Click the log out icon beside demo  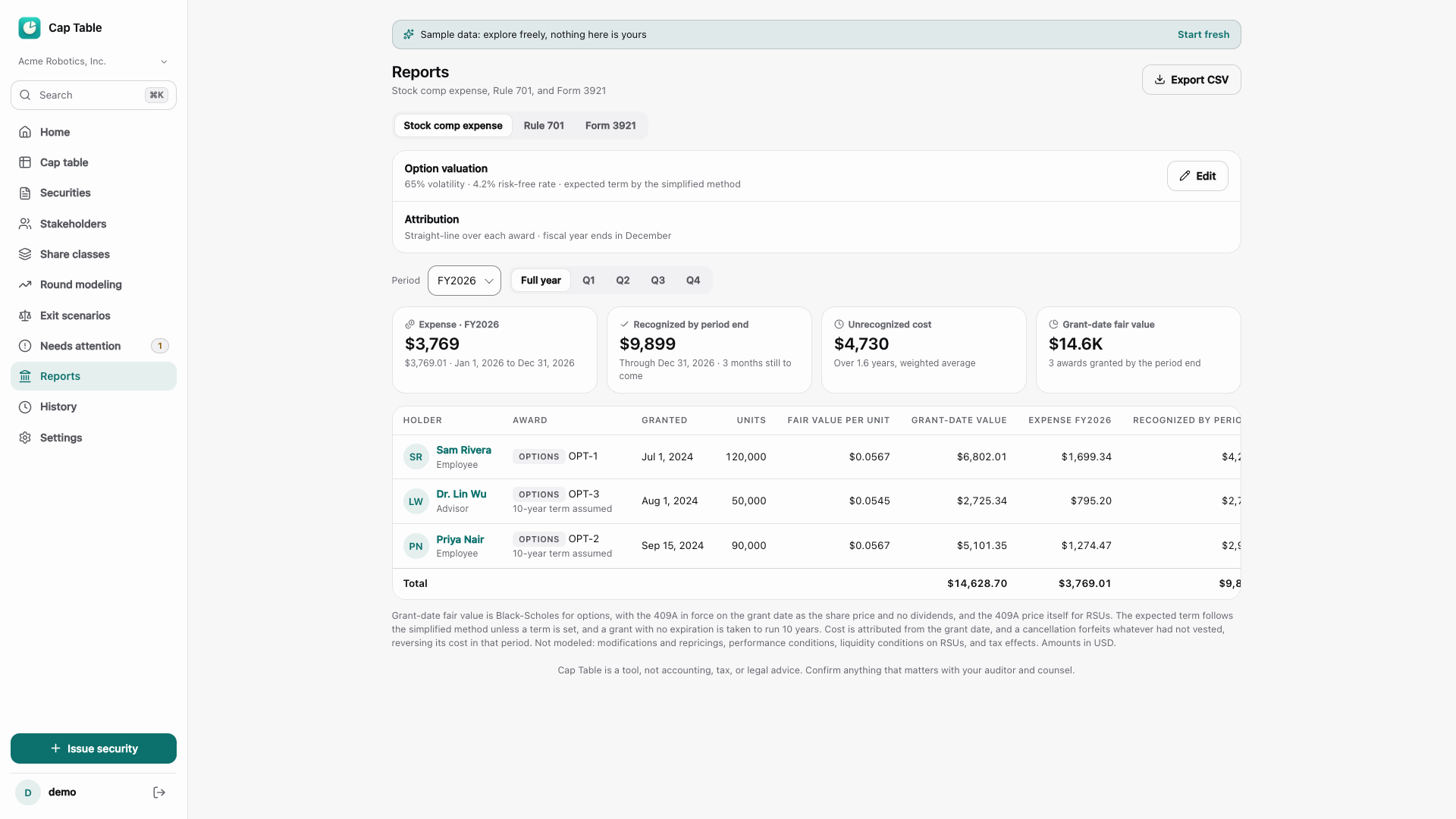pos(159,792)
